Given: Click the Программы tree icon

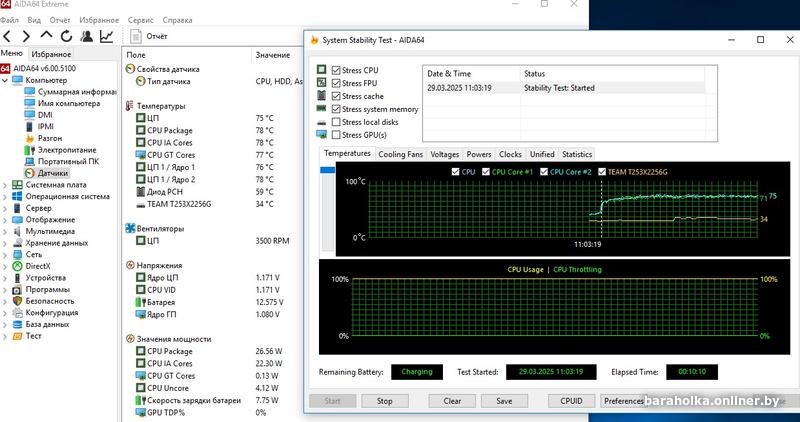Looking at the screenshot, I should click(x=17, y=290).
